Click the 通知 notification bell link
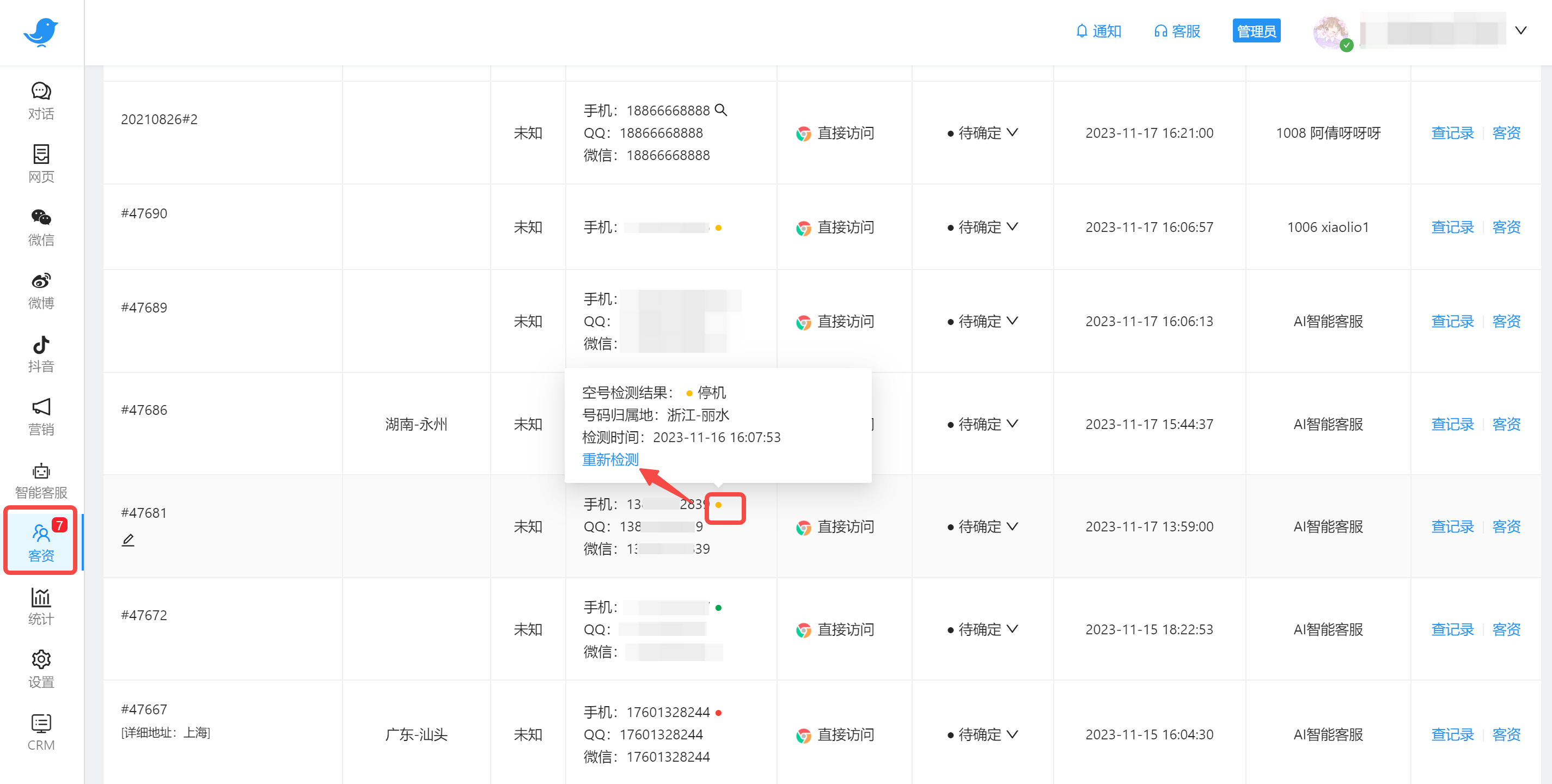1552x784 pixels. tap(1098, 32)
